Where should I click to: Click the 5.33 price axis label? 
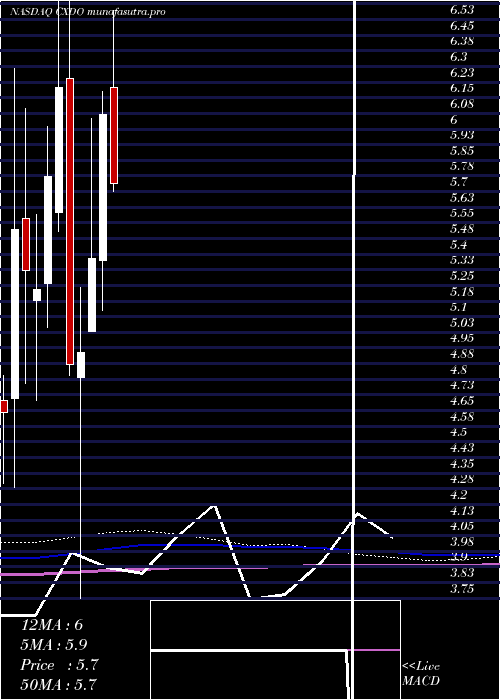[x=462, y=260]
